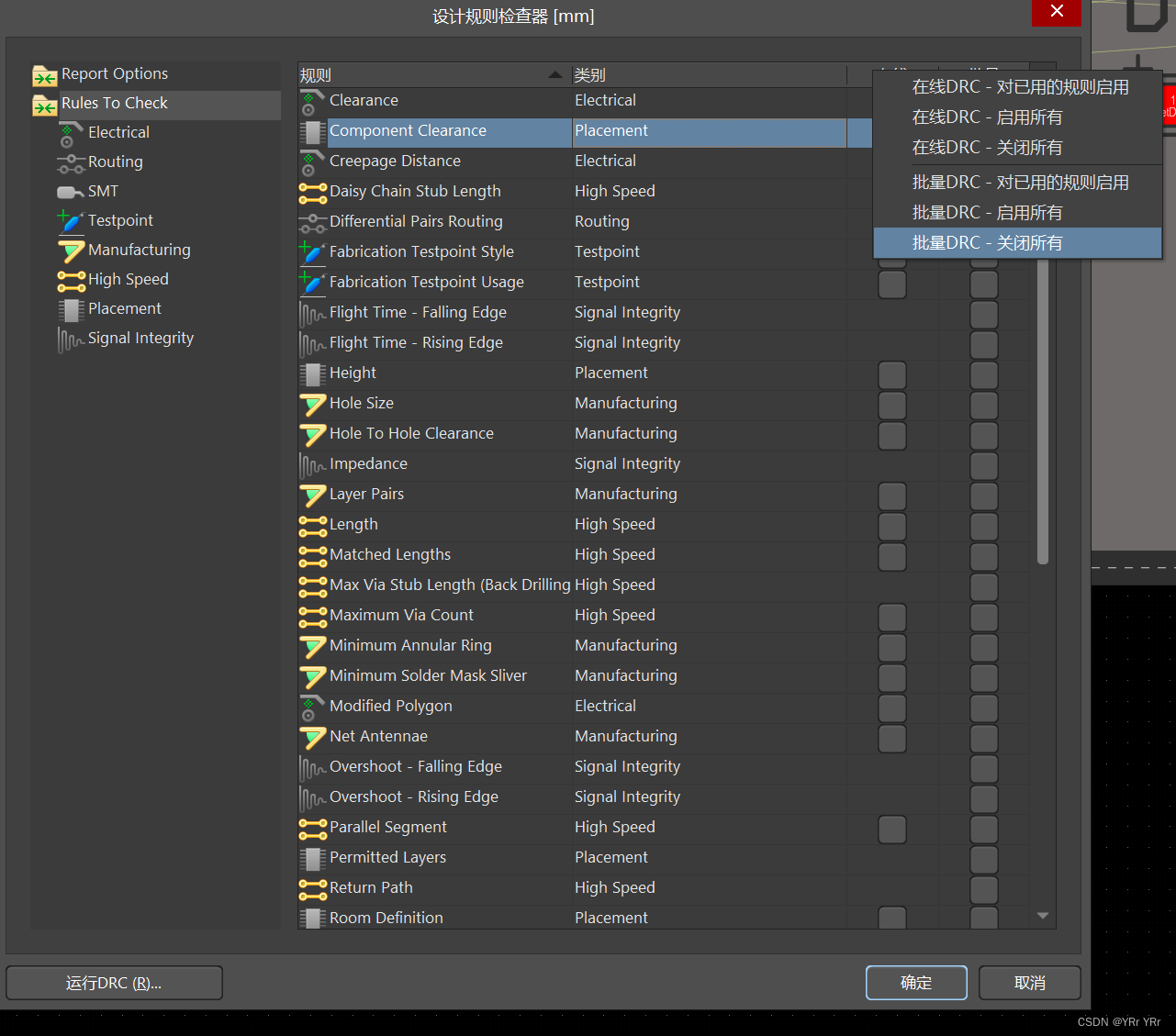The height and width of the screenshot is (1036, 1176).
Task: Toggle batch DRC checkbox for Matched Lengths
Action: [x=983, y=556]
